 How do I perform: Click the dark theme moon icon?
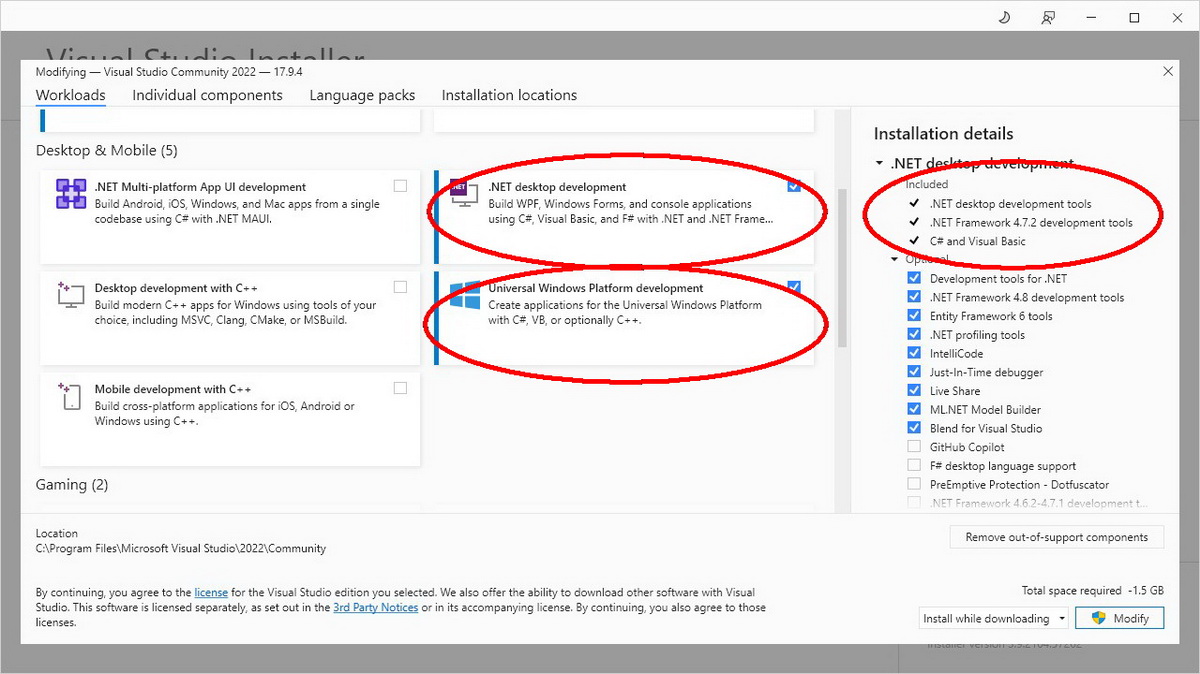1003,17
